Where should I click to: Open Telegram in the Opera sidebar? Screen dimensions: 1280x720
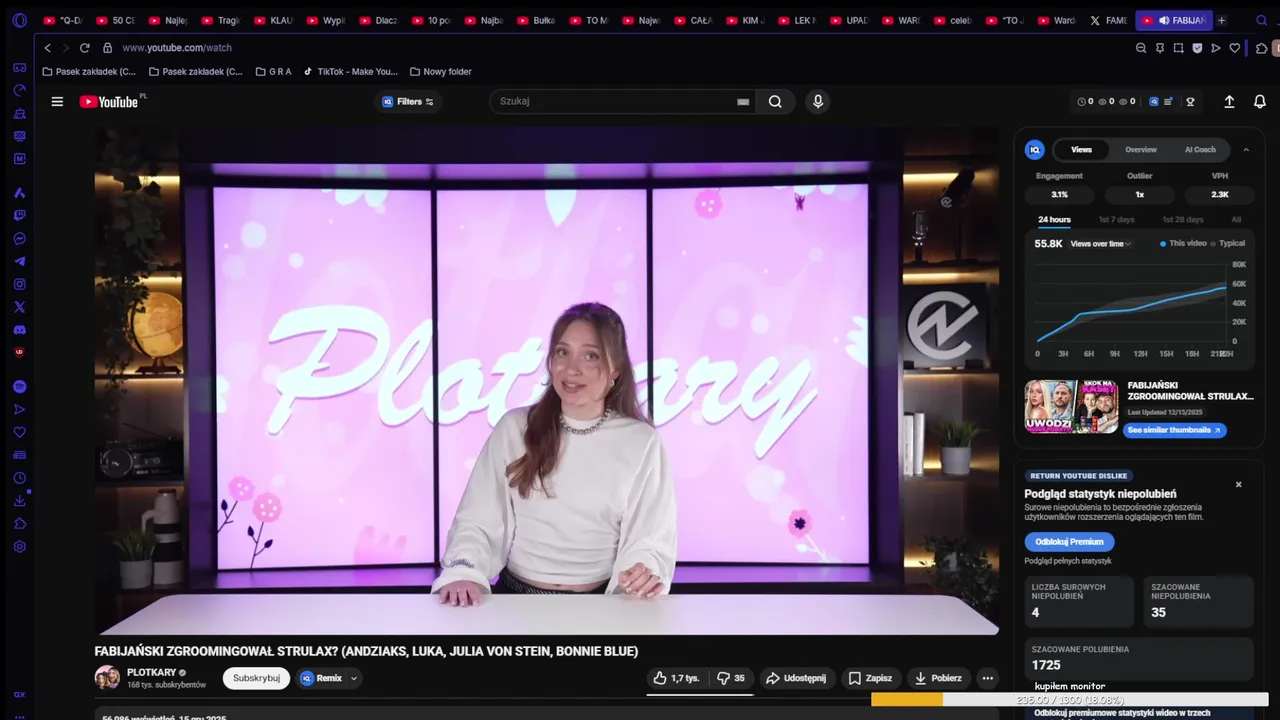click(19, 261)
